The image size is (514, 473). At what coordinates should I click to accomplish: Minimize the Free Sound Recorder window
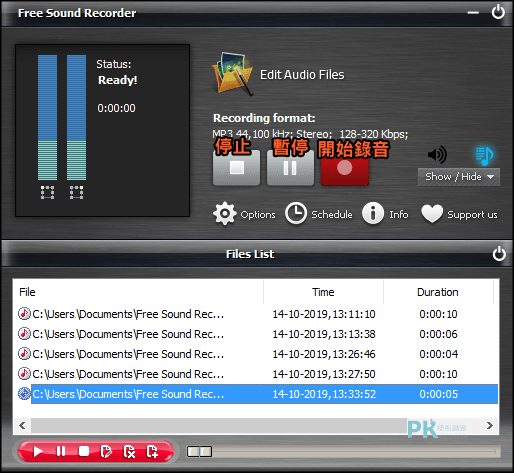[x=473, y=13]
